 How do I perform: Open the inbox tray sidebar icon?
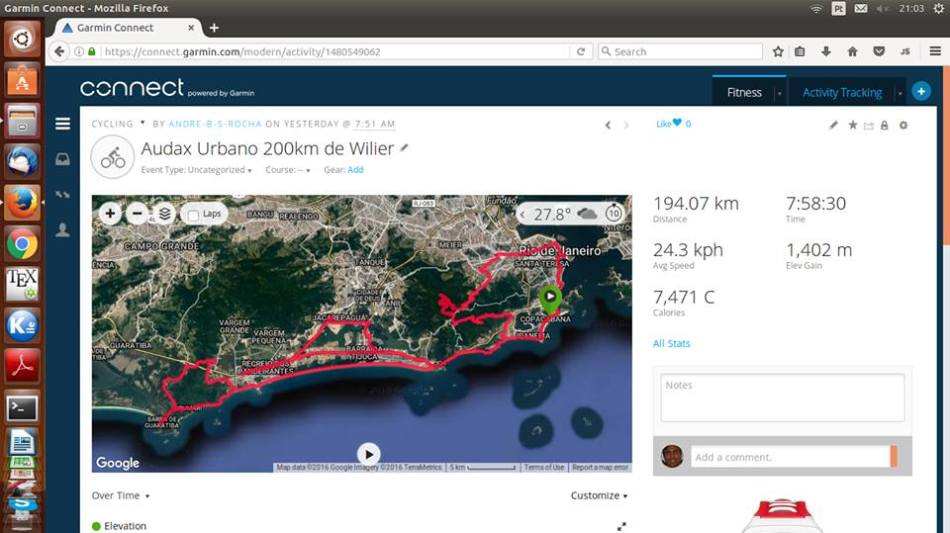pos(62,159)
